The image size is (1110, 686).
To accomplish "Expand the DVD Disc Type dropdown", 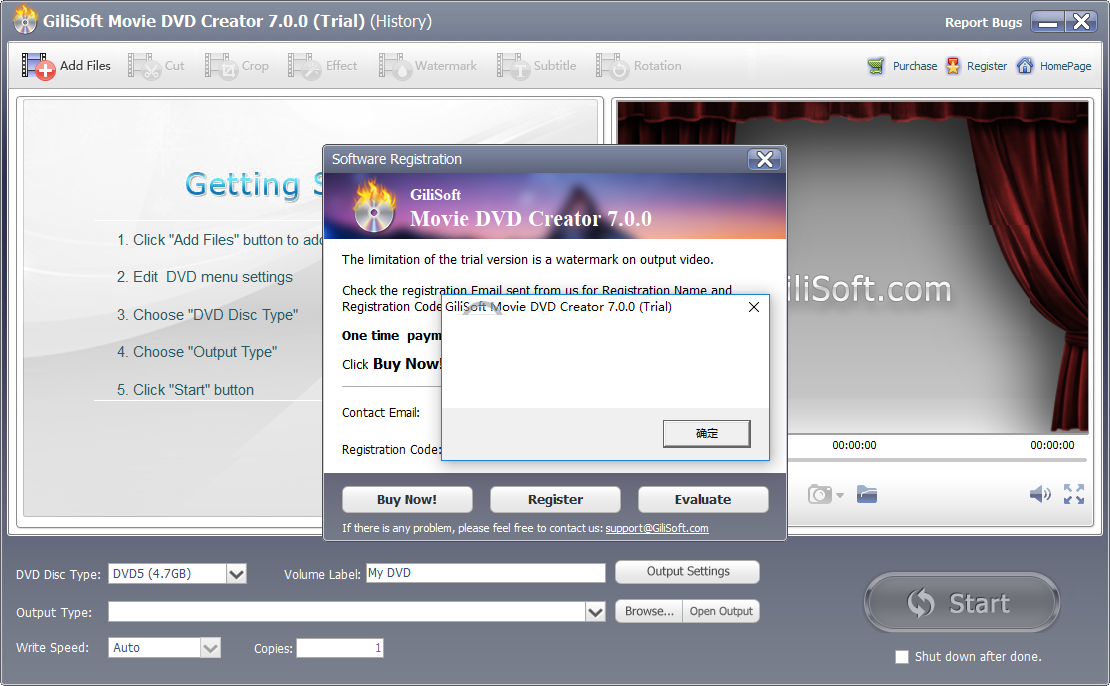I will tap(236, 573).
